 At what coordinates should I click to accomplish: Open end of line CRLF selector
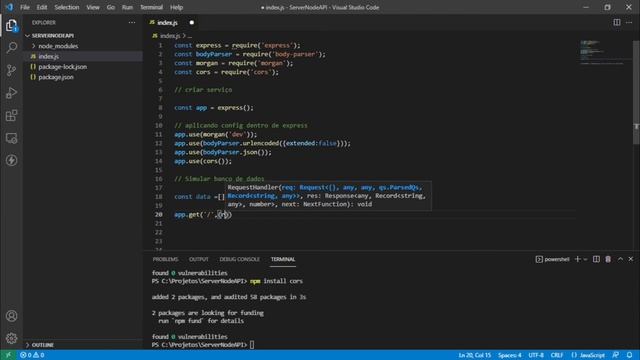pos(557,355)
